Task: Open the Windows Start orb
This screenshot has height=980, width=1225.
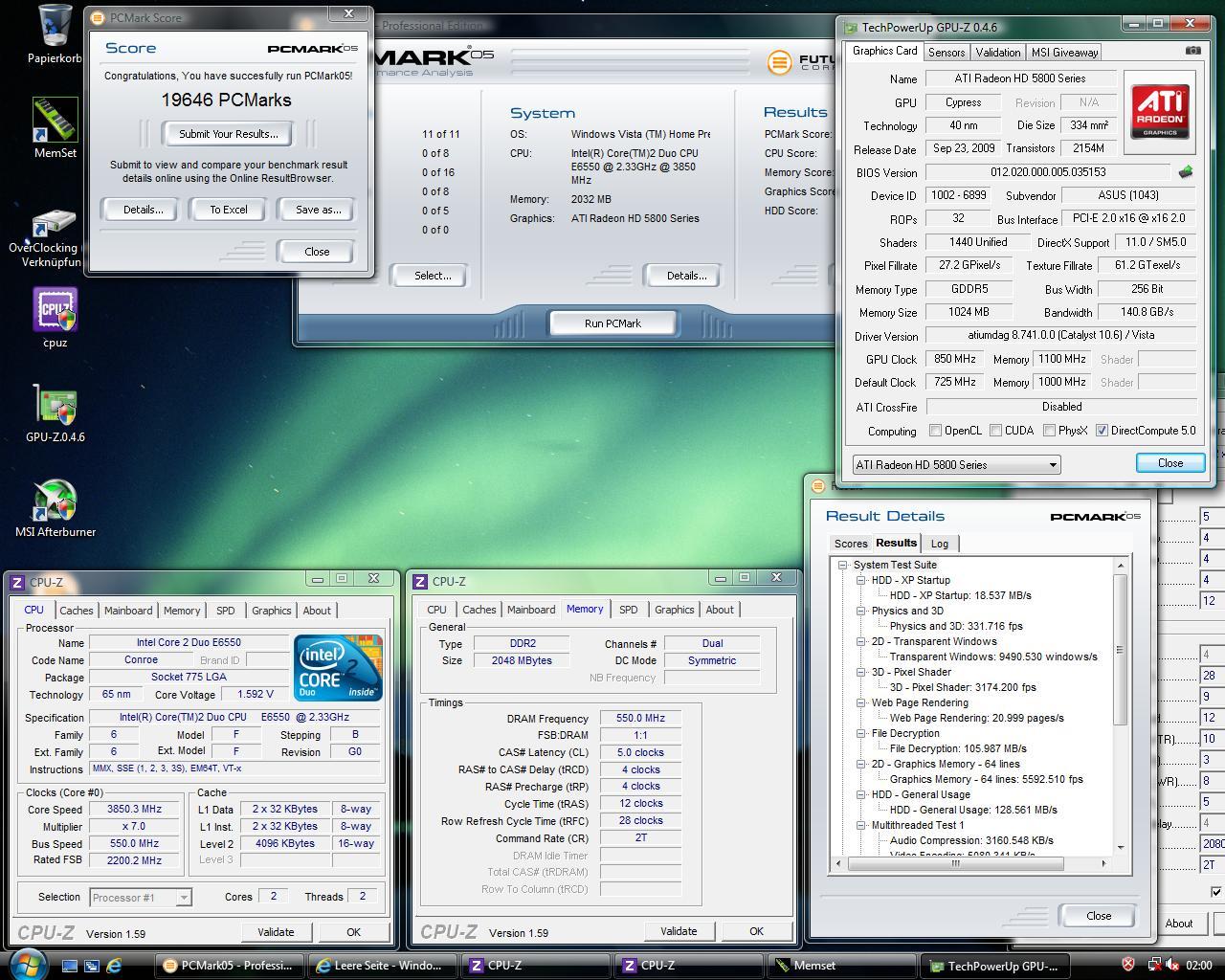Action: [x=26, y=964]
